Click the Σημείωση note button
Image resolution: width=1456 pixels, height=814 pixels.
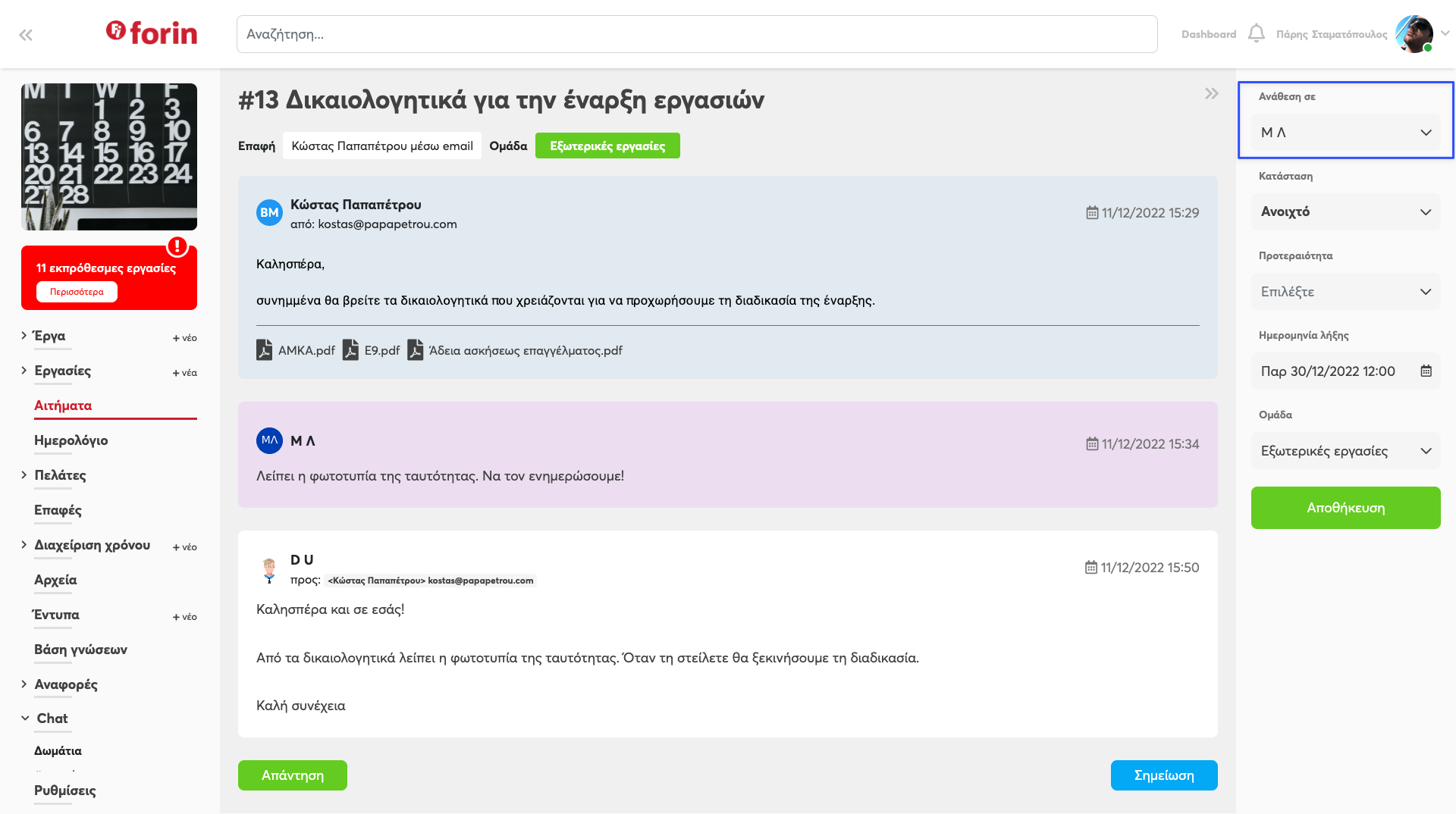(1164, 775)
